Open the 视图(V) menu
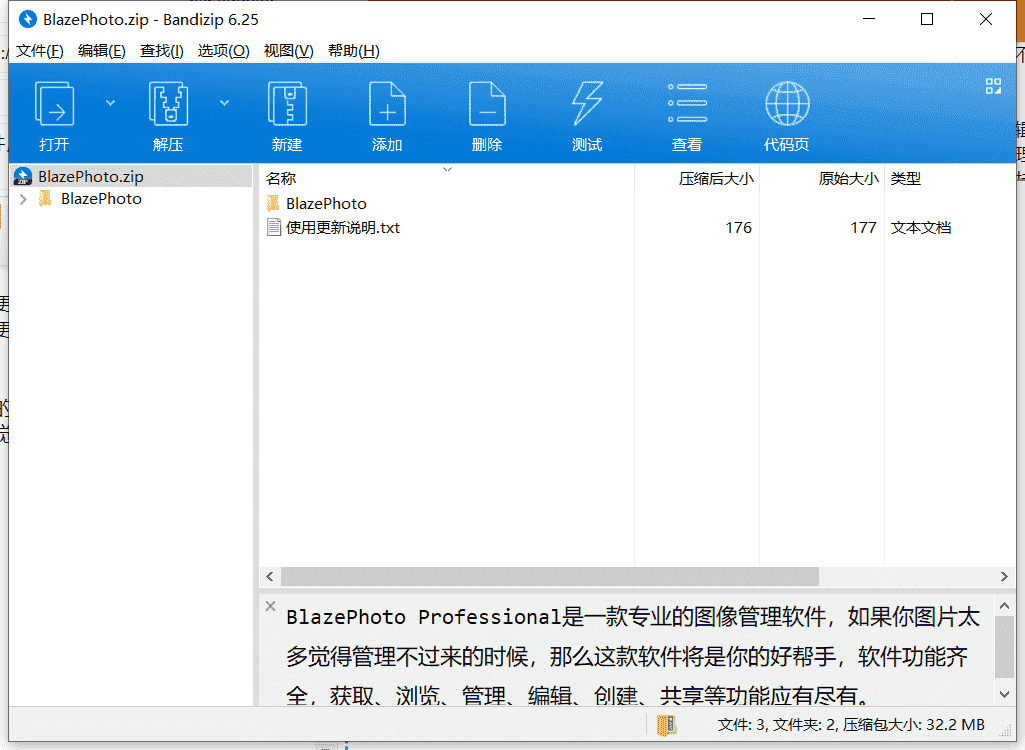 coord(288,51)
